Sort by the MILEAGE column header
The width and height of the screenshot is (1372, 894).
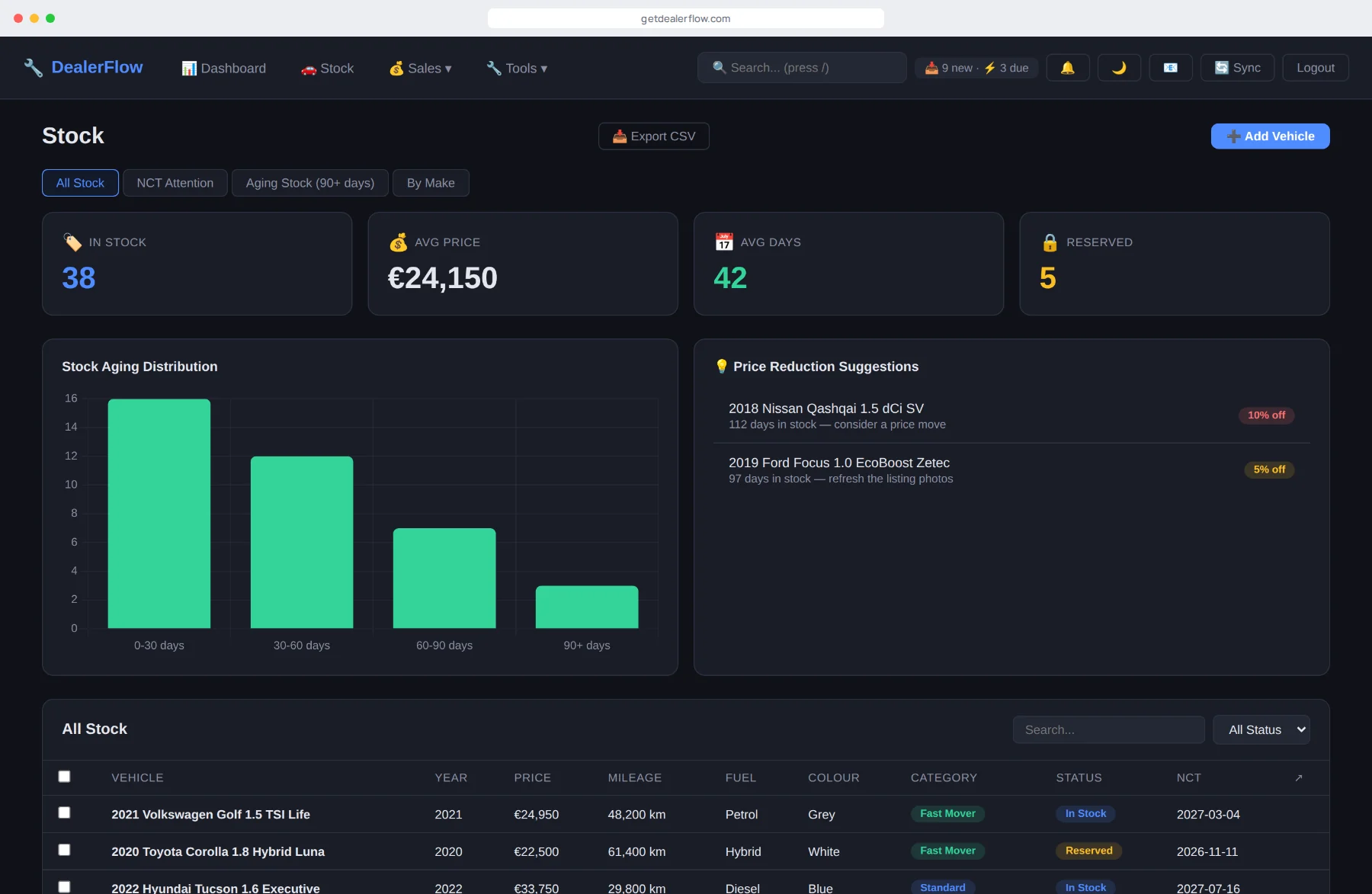coord(634,777)
